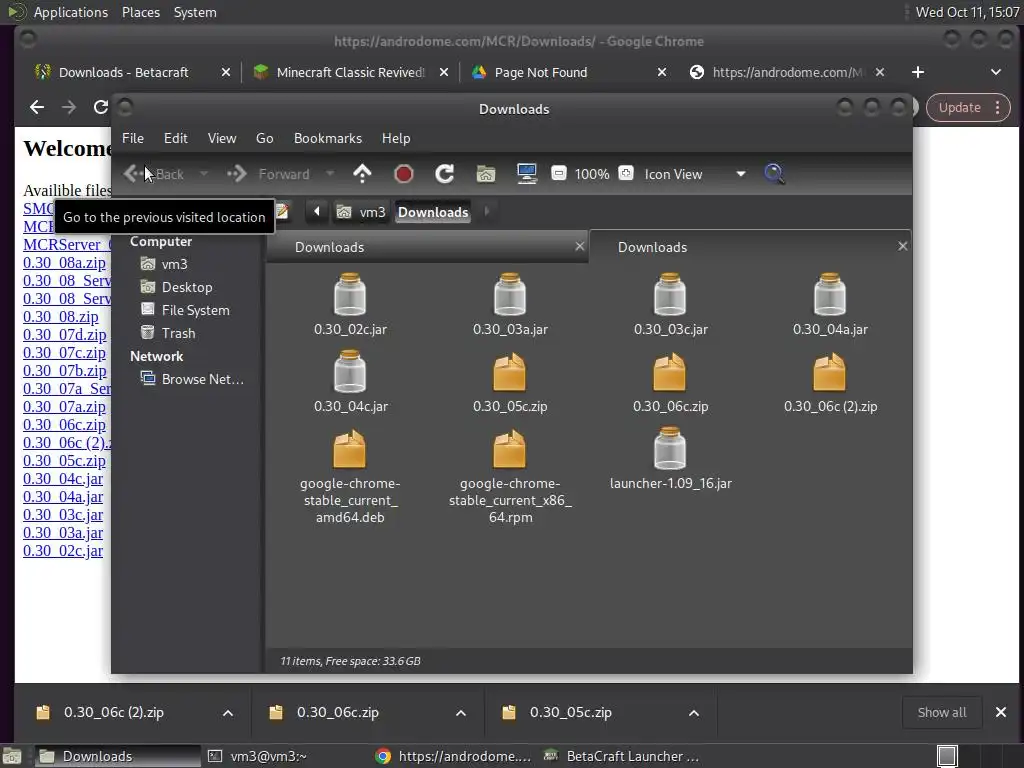Viewport: 1024px width, 768px height.
Task: Open the File menu
Action: 133,138
